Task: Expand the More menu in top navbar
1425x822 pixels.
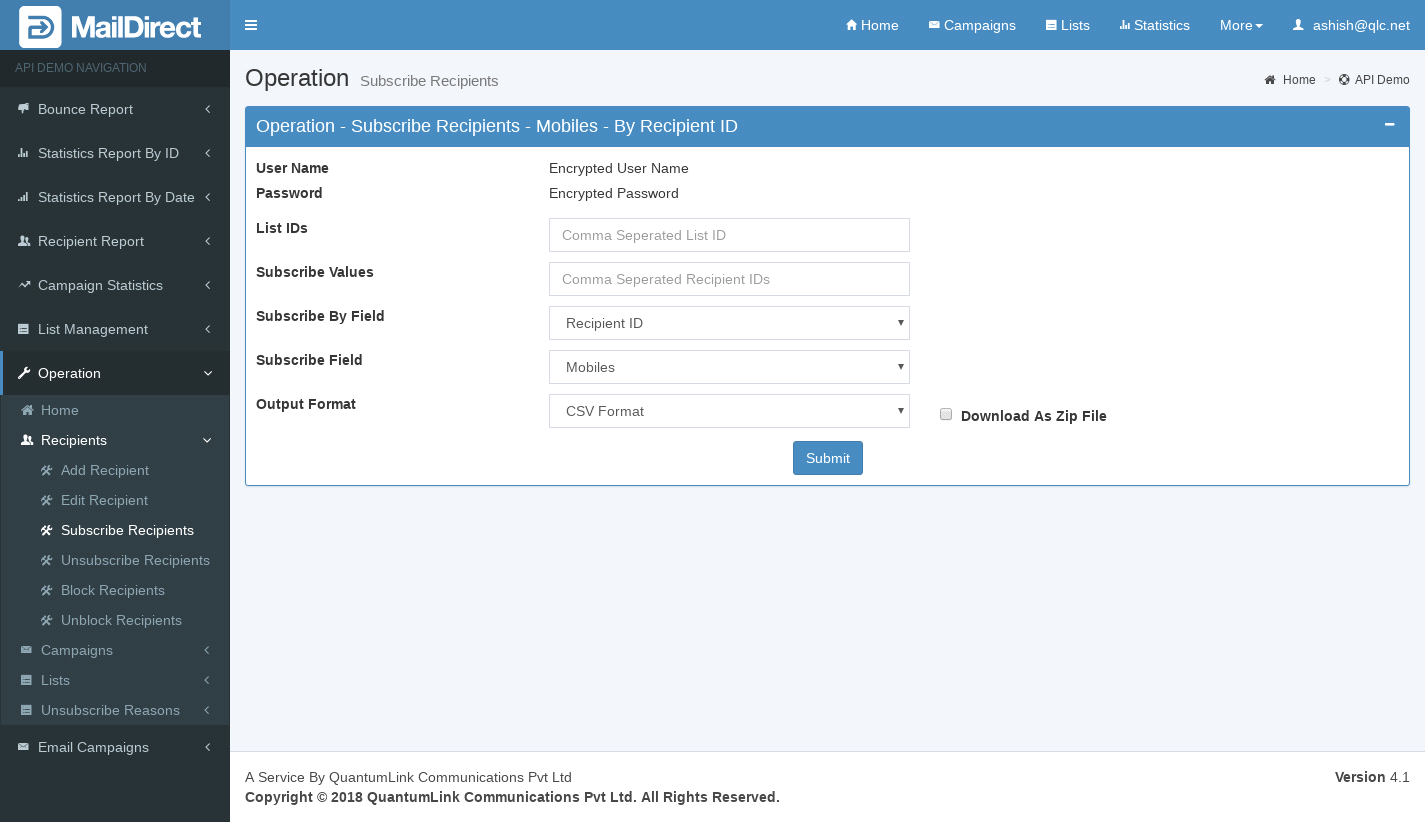Action: click(x=1241, y=25)
